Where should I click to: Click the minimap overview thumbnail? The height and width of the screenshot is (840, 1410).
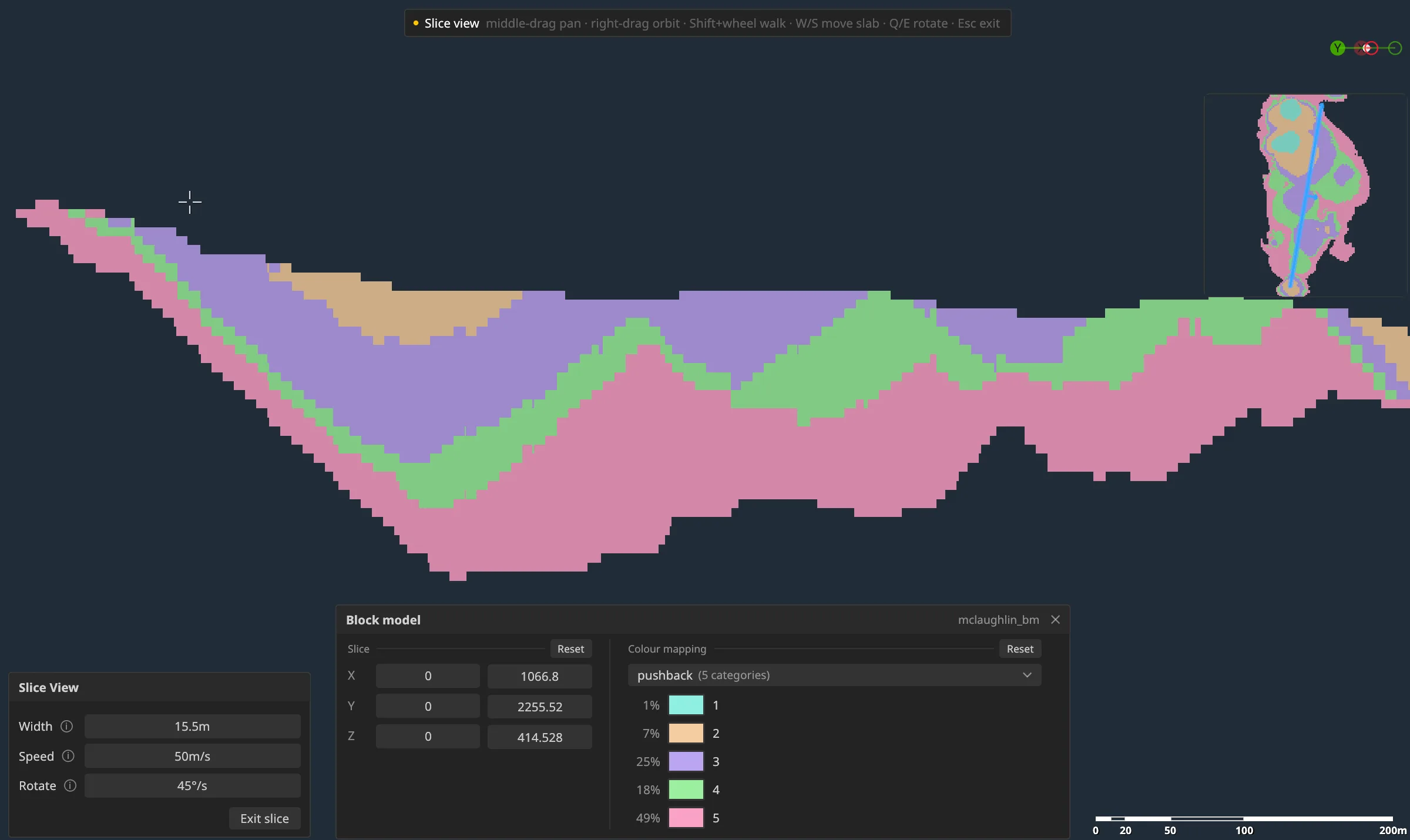1305,195
